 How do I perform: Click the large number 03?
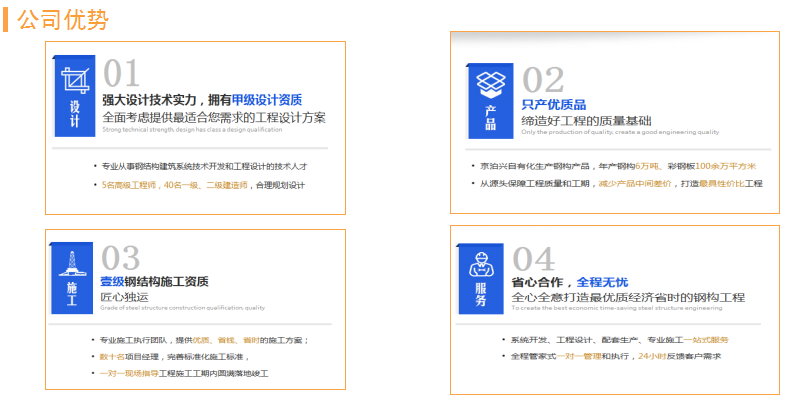tap(121, 258)
